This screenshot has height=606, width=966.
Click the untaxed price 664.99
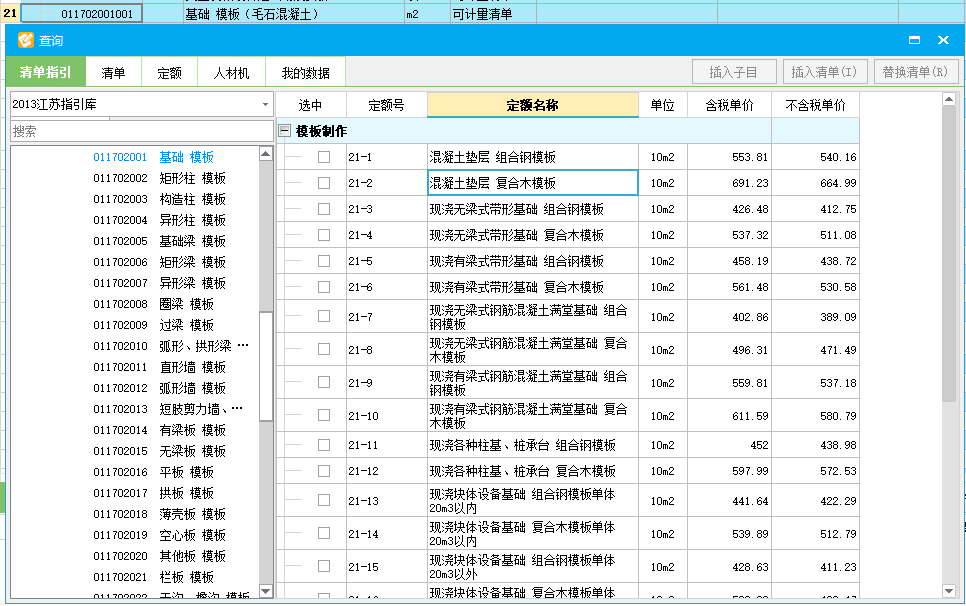click(838, 183)
